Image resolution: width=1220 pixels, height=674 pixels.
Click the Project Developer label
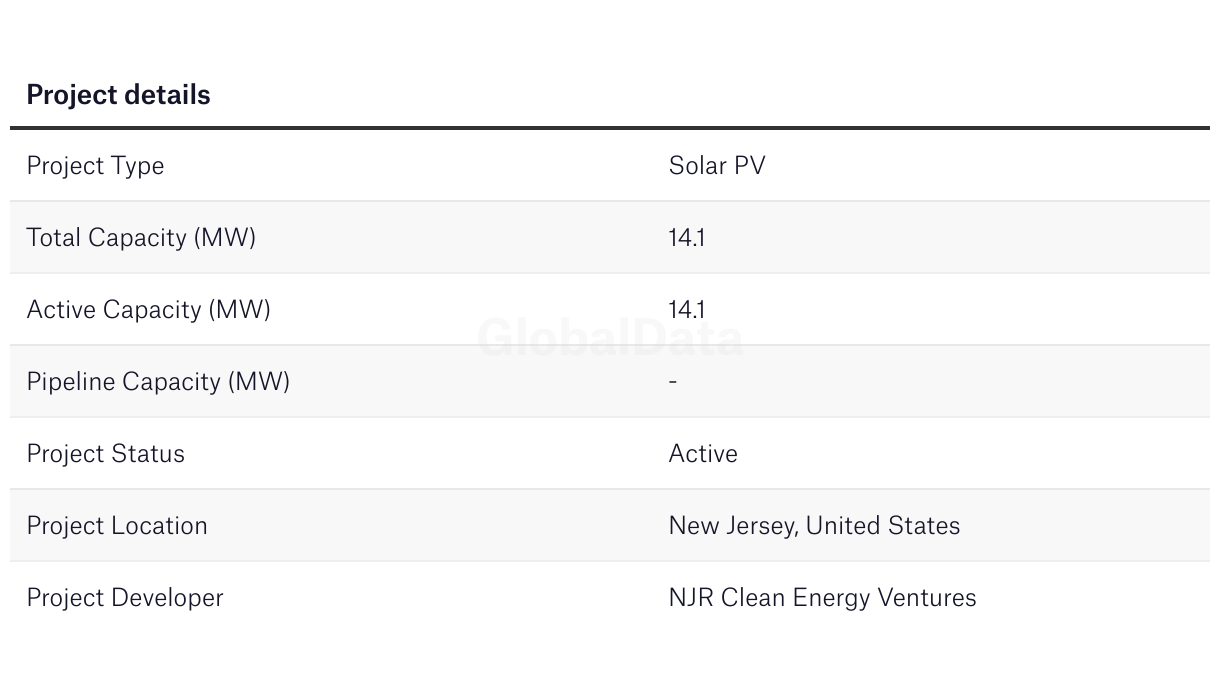[125, 598]
